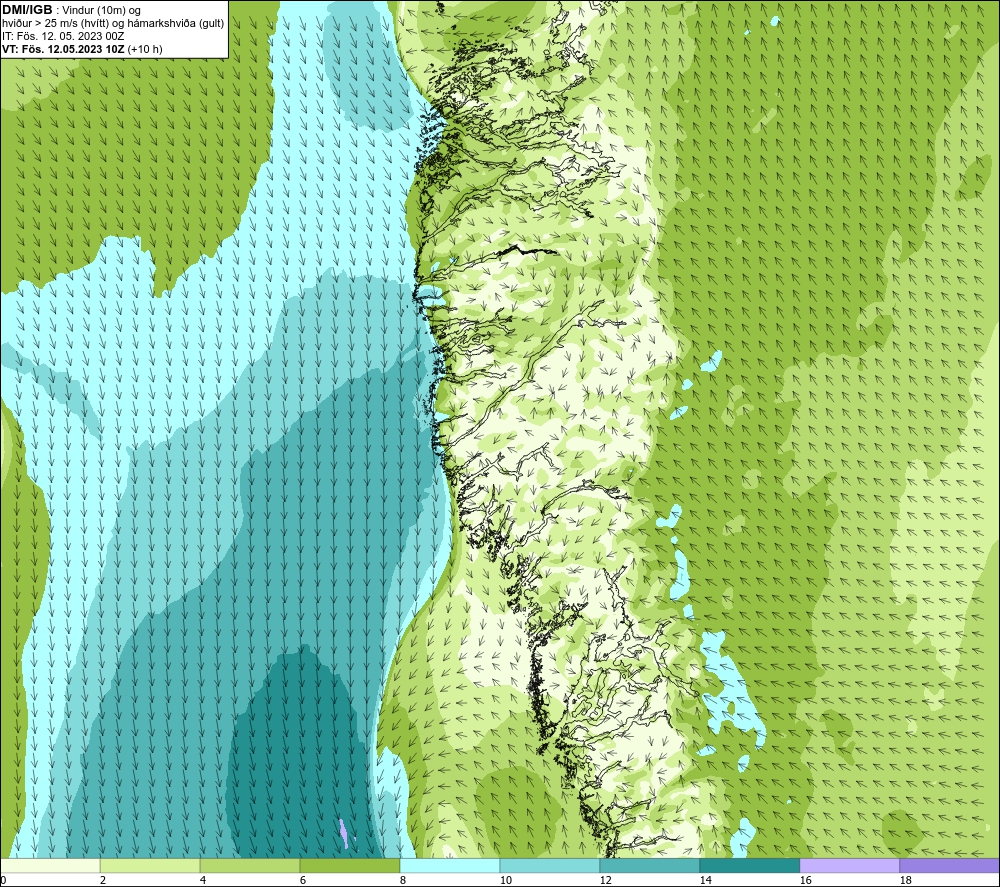1000x887 pixels.
Task: Click the '(+10 h)' forecast offset text
Action: (x=145, y=49)
